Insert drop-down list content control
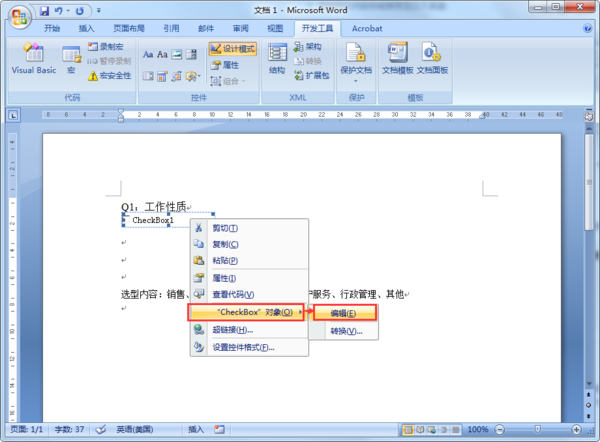 148,76
